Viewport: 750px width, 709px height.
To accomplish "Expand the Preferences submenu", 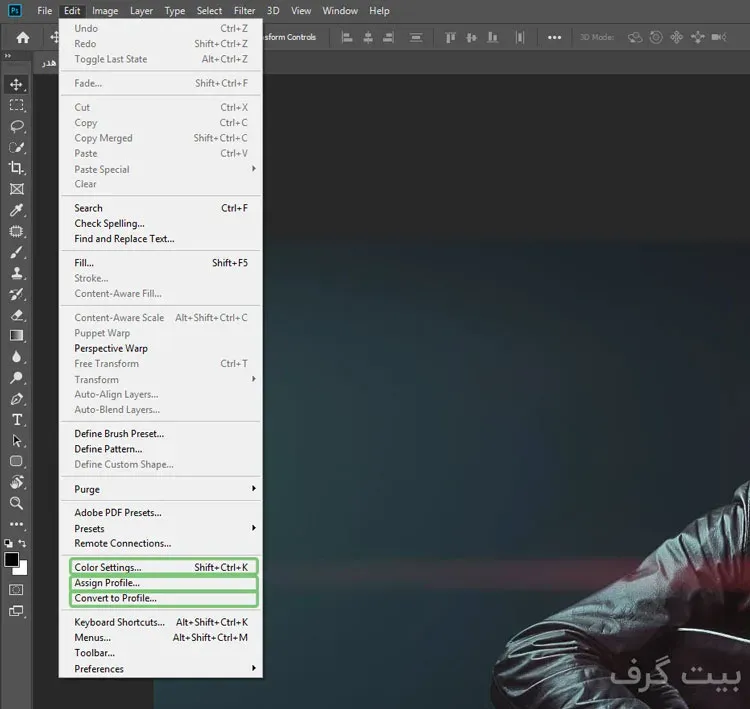I will coord(161,668).
